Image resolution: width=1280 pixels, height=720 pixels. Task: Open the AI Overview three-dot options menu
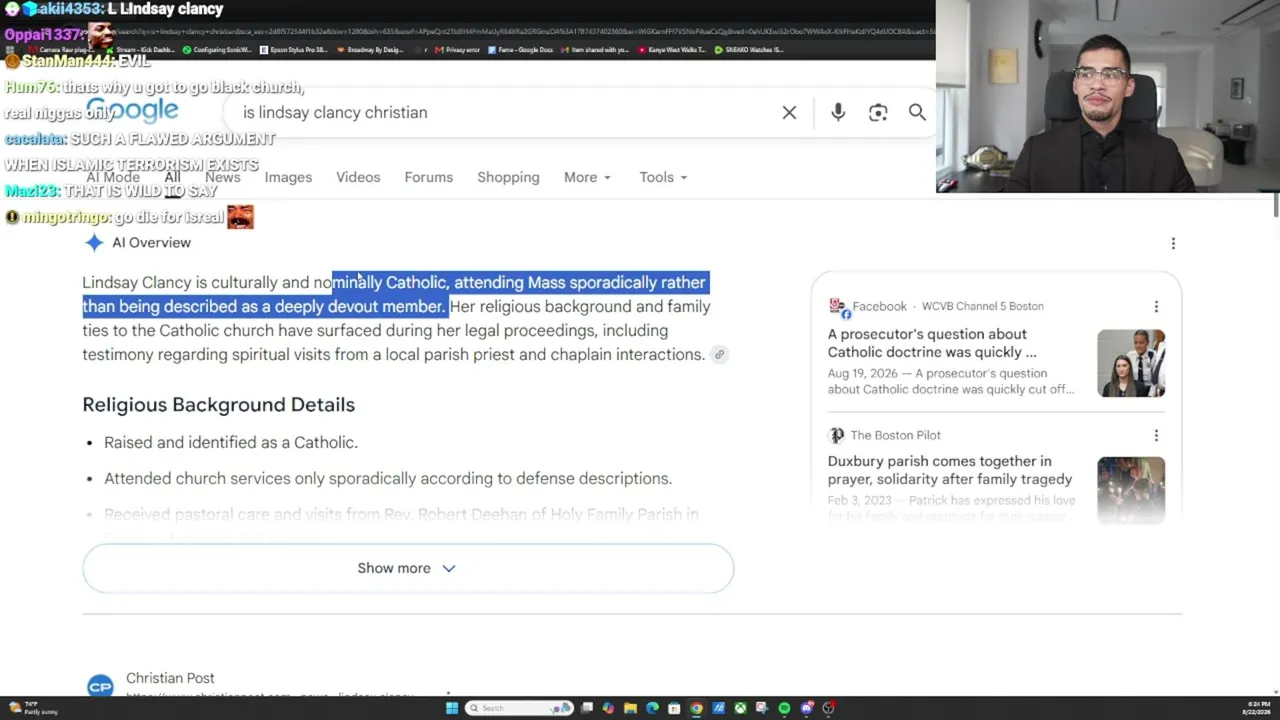coord(1173,243)
